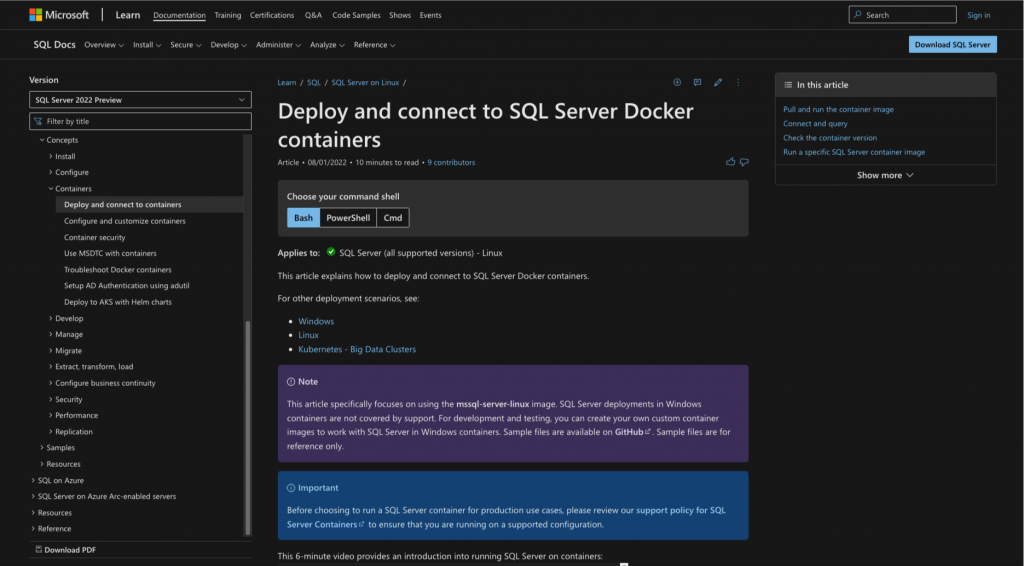Open the Shows tab
This screenshot has width=1024, height=566.
pyautogui.click(x=400, y=15)
